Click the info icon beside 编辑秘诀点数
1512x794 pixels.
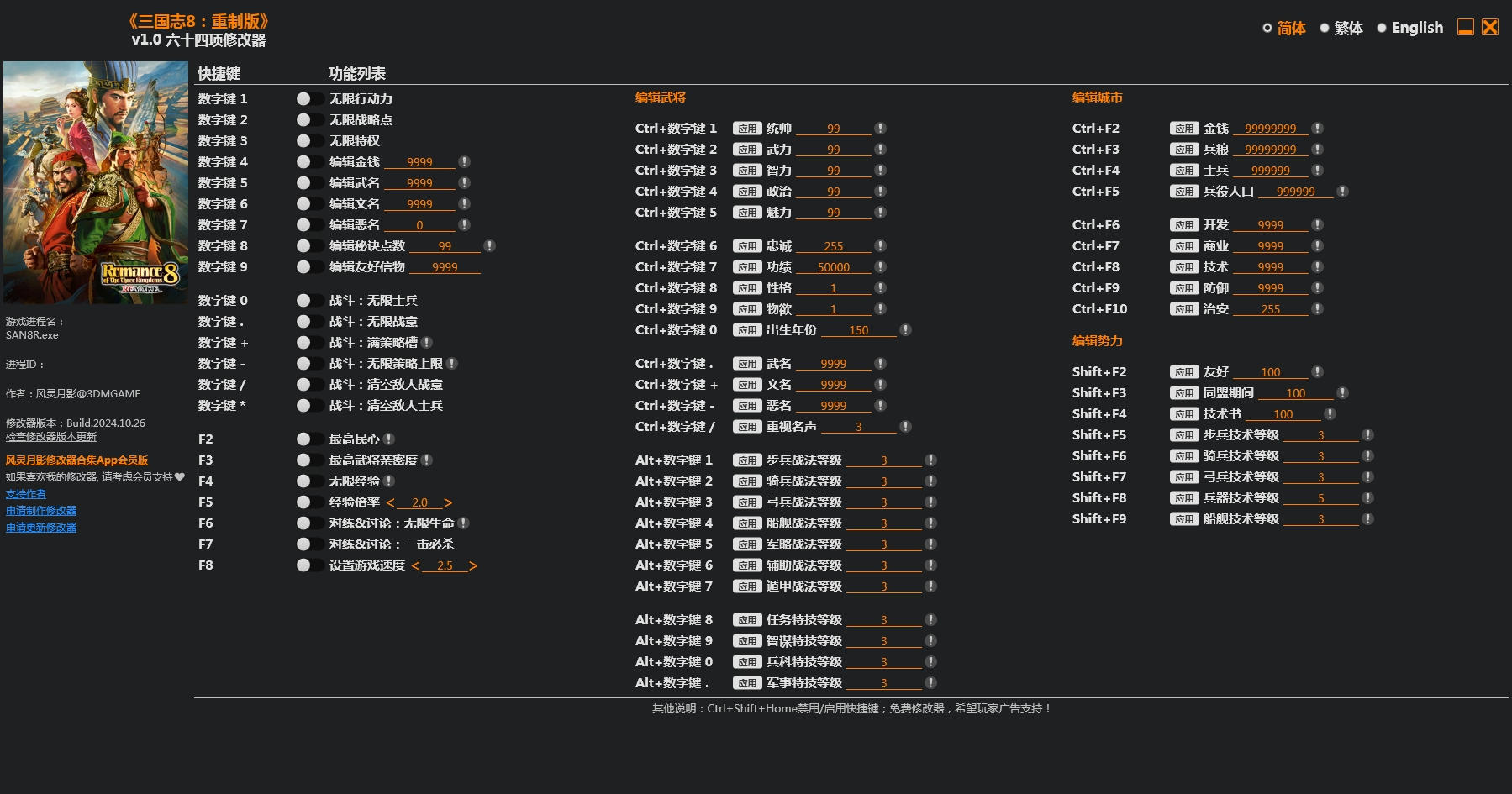pyautogui.click(x=489, y=245)
